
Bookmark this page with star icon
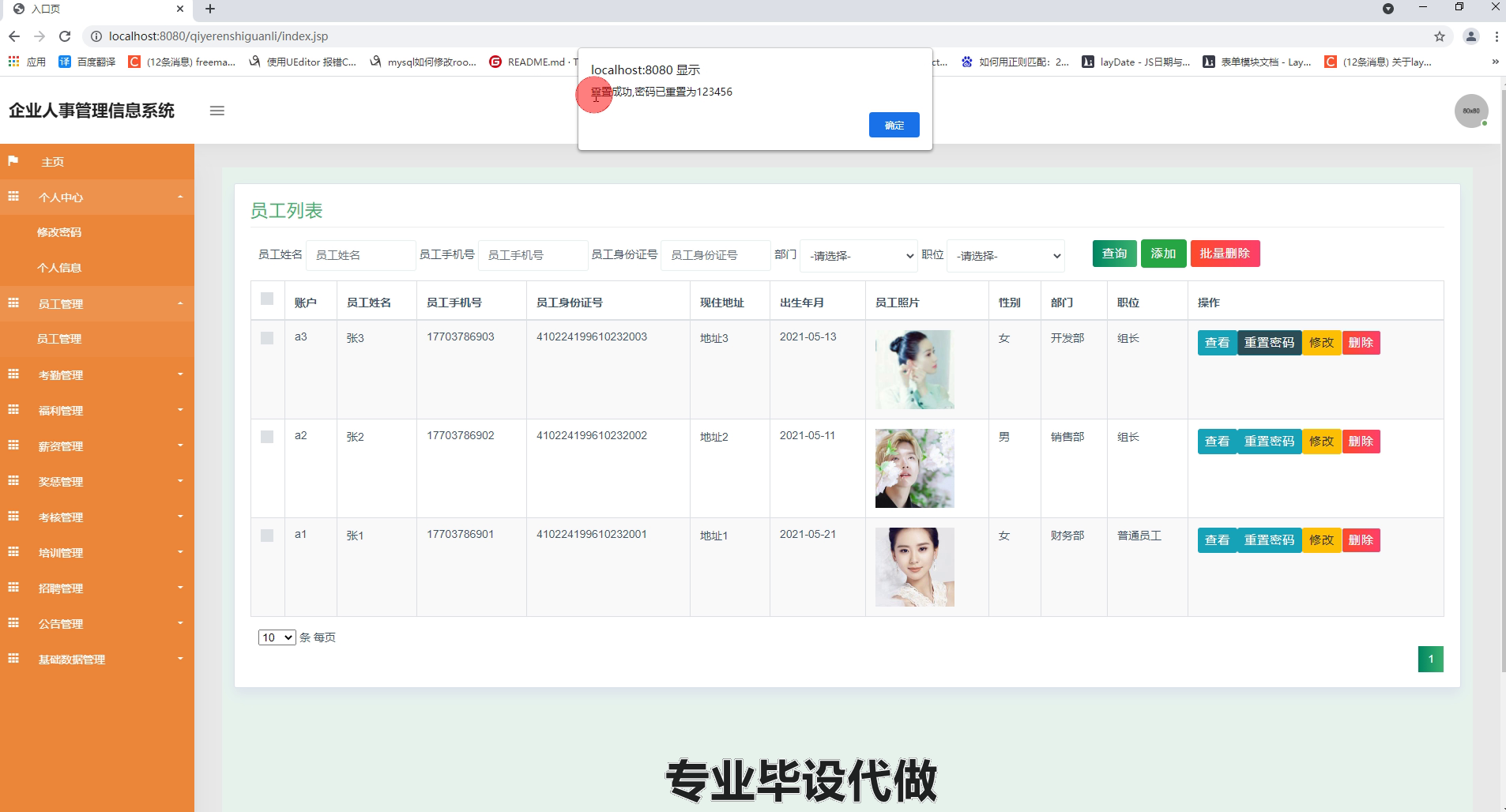tap(1440, 36)
